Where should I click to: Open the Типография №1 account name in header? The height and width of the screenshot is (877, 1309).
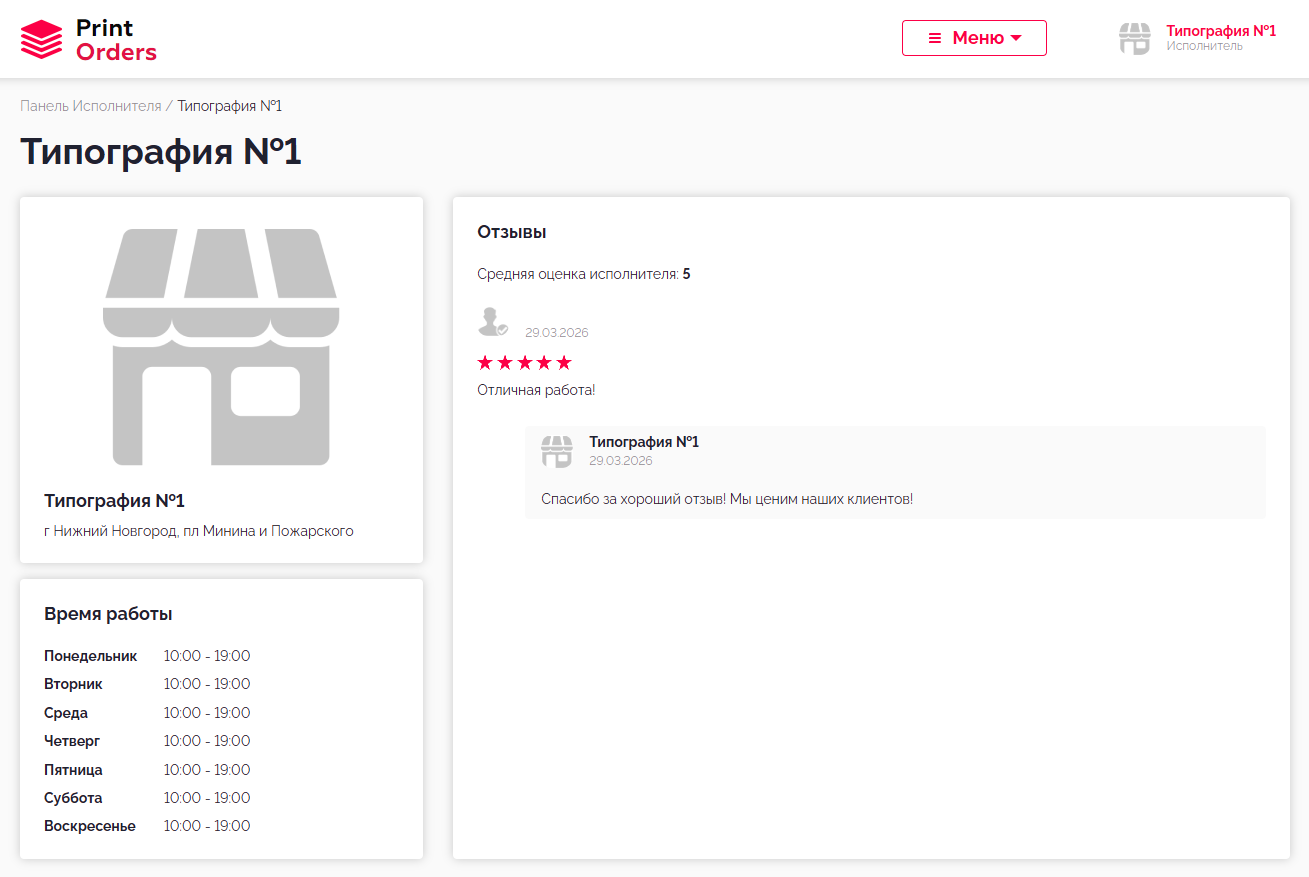tap(1220, 31)
